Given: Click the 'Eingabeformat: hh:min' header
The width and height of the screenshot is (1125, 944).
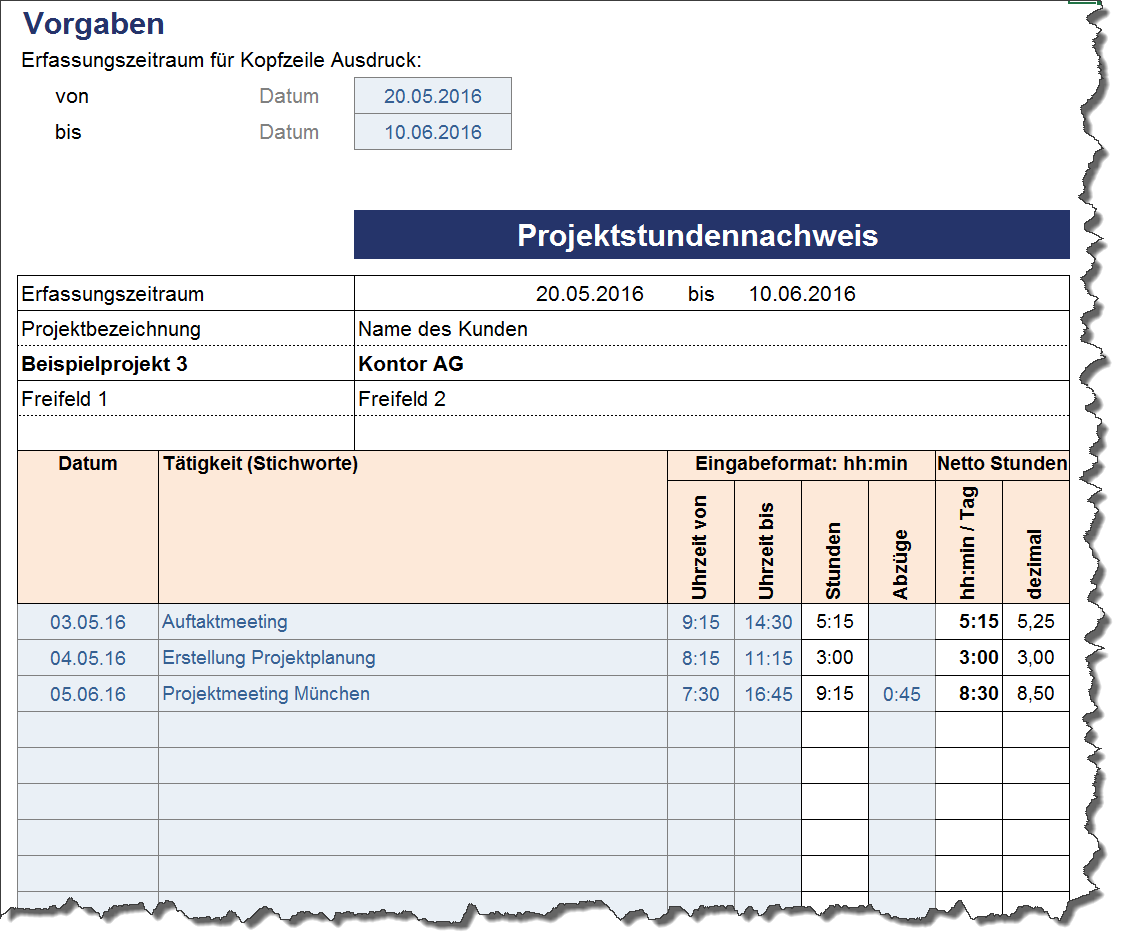Looking at the screenshot, I should (x=801, y=464).
